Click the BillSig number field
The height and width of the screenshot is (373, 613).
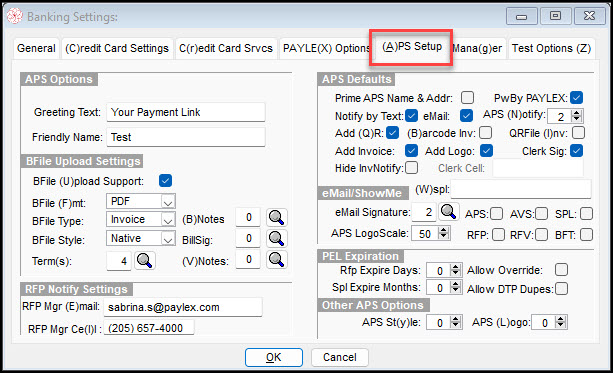point(248,238)
